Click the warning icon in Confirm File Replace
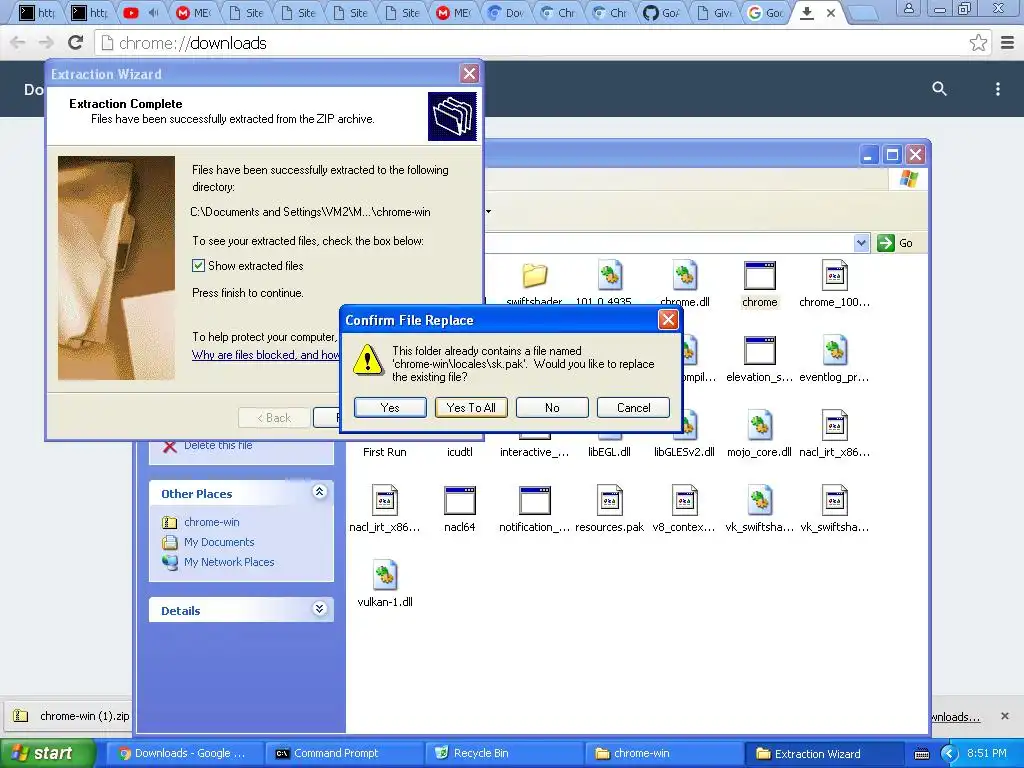The width and height of the screenshot is (1024, 768). (x=368, y=360)
